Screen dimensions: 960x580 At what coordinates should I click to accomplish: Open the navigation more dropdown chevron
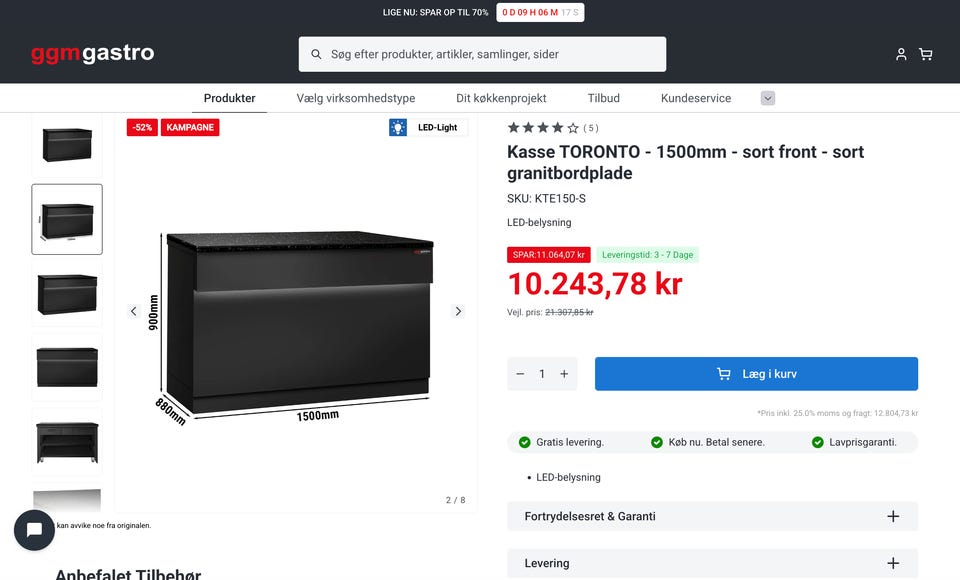768,98
